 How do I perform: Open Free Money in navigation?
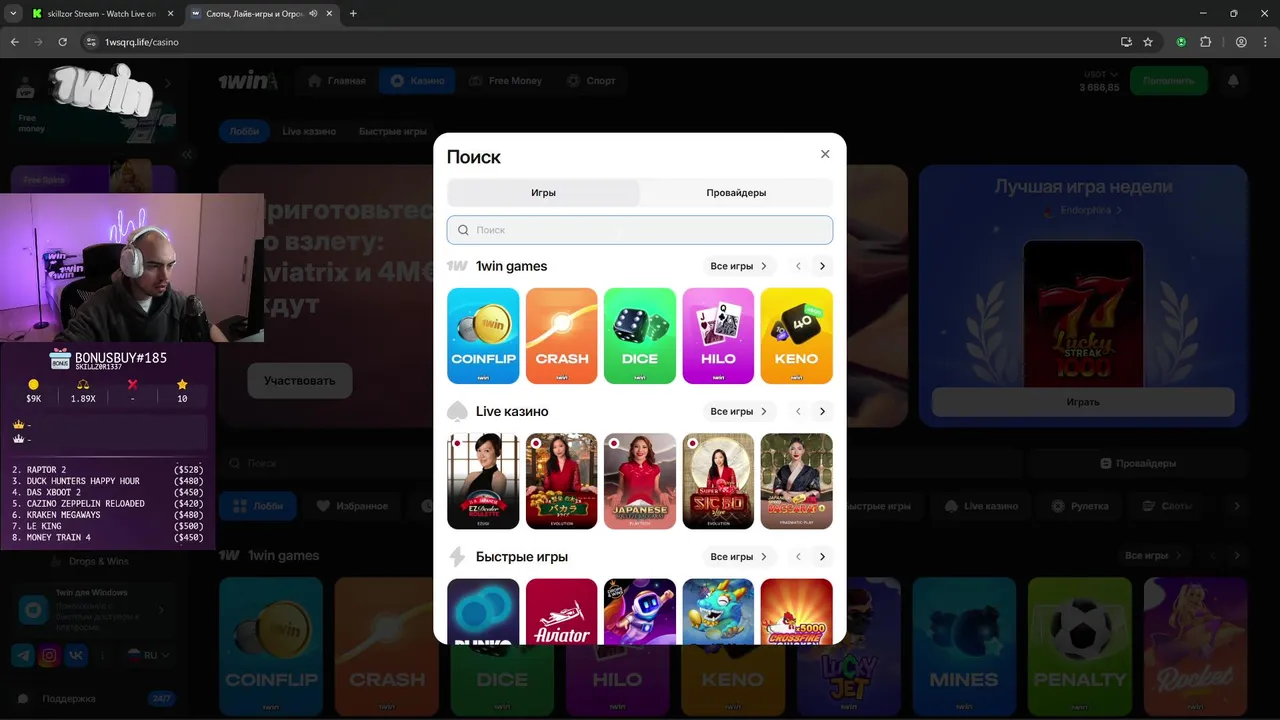[x=505, y=81]
